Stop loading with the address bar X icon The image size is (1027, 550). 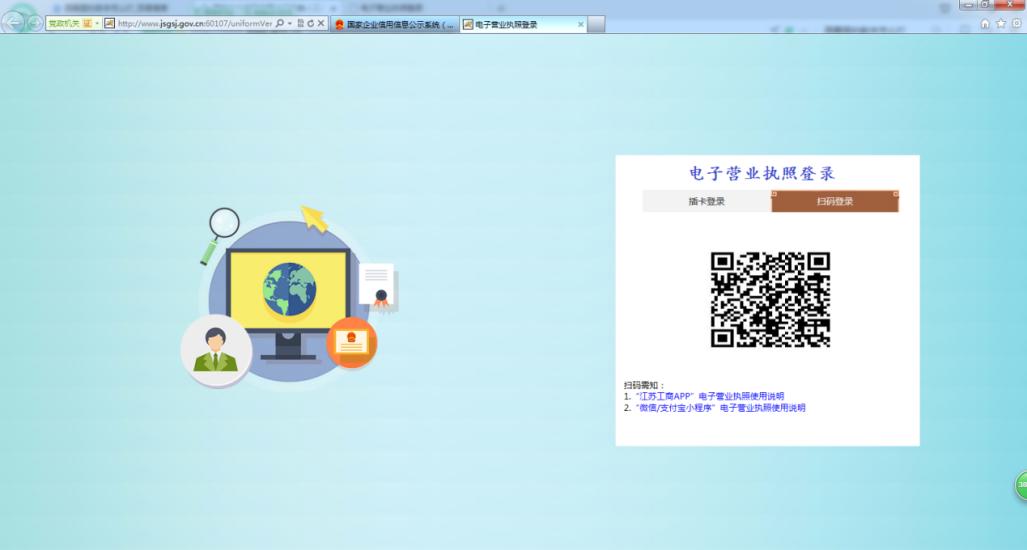coord(321,24)
